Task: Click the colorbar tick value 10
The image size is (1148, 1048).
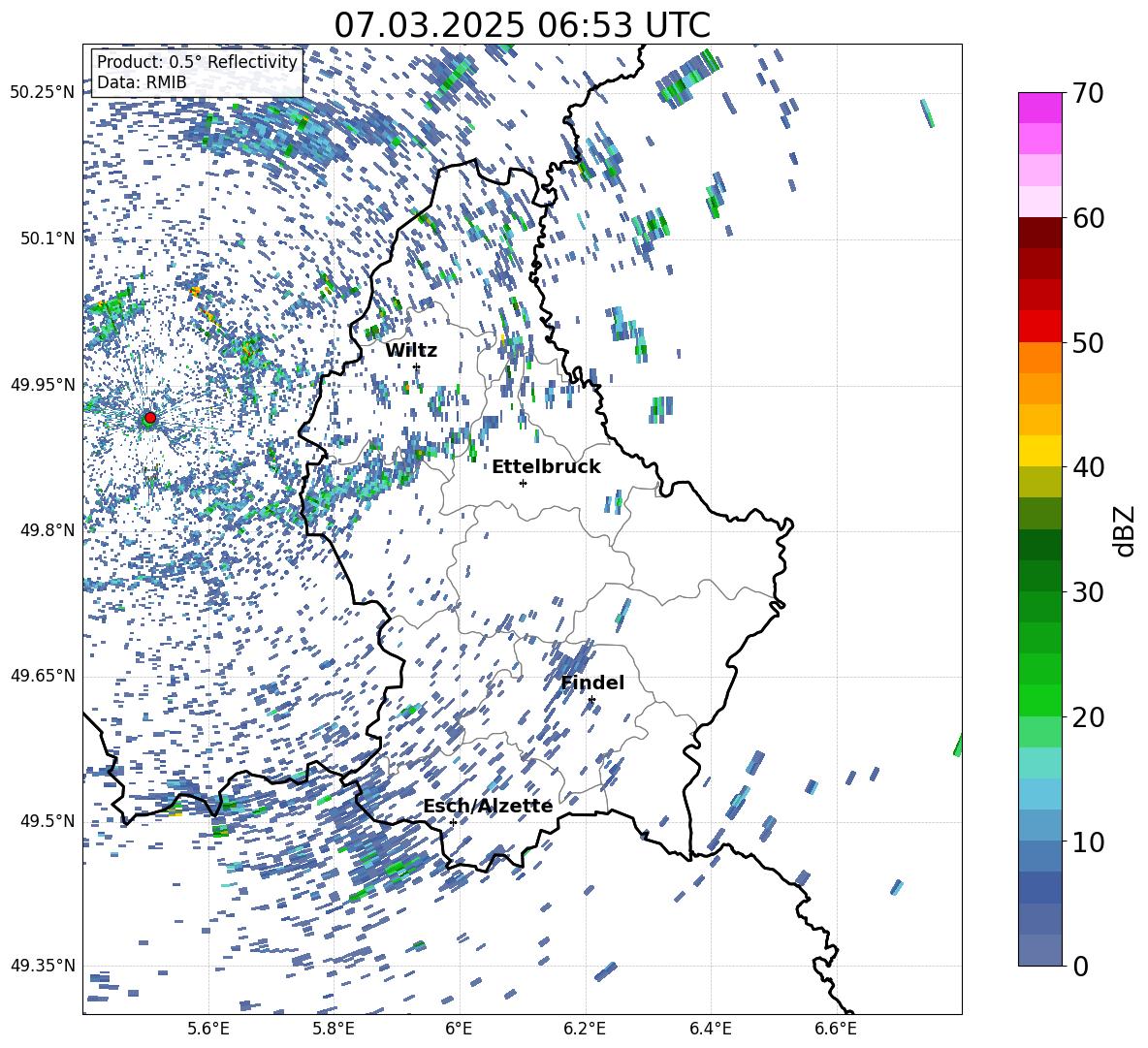Action: tap(1089, 842)
